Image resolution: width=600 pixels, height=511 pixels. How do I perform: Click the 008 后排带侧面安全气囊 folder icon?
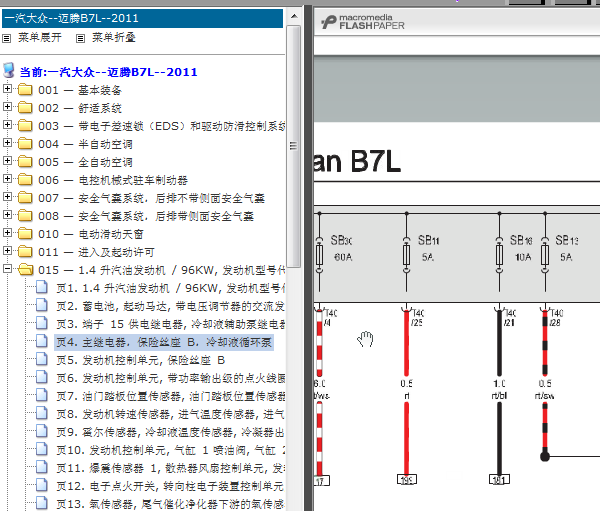coord(25,216)
